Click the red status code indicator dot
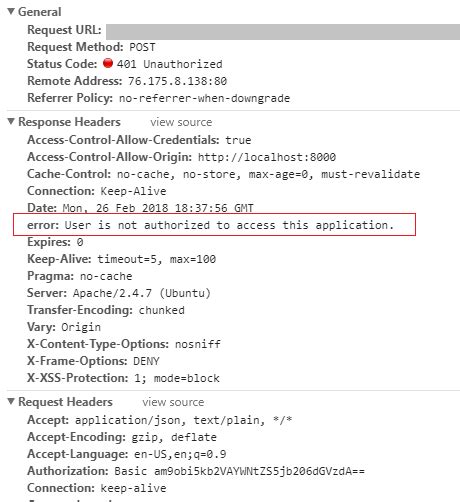This screenshot has width=460, height=502. coord(108,63)
